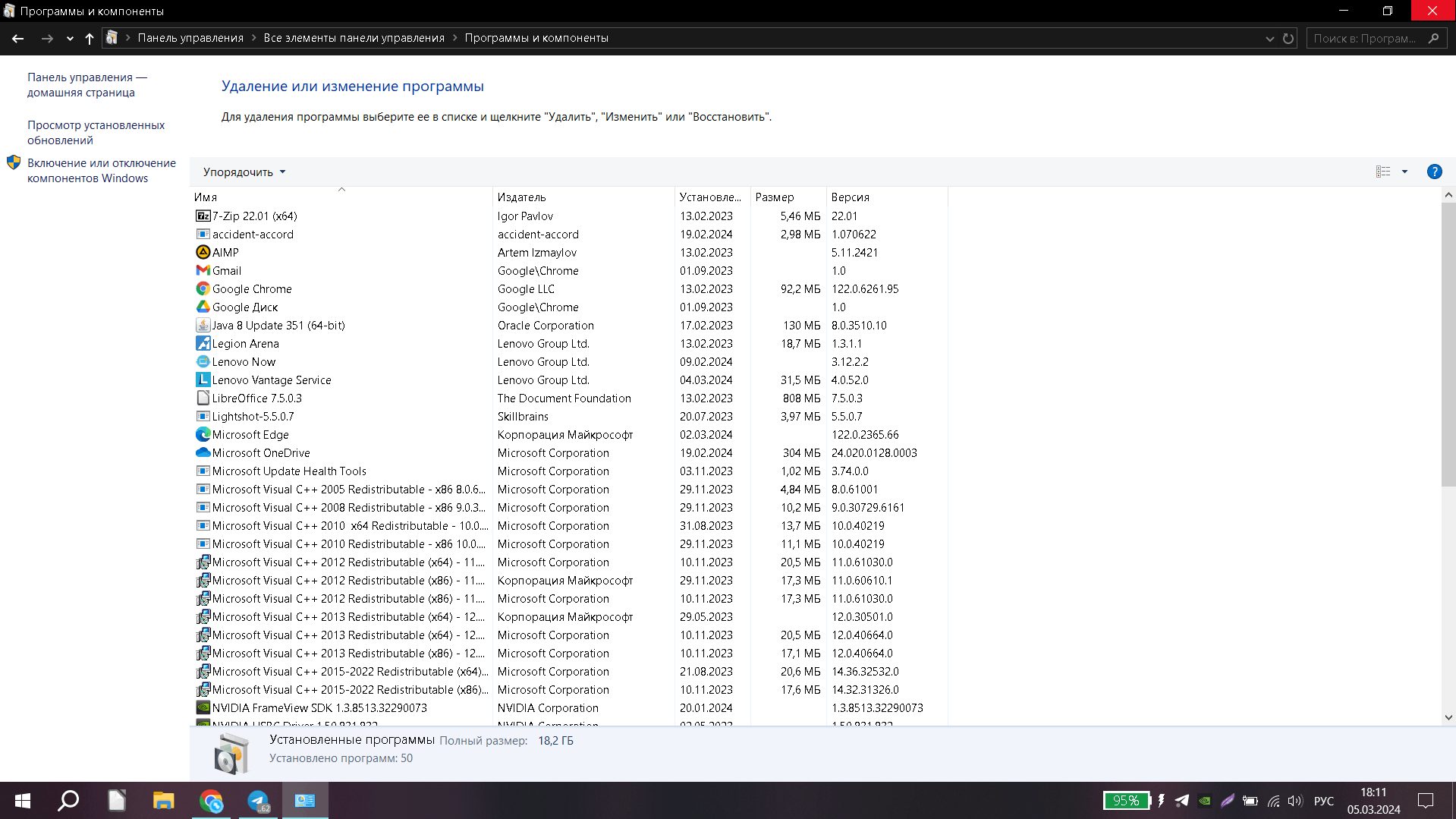The image size is (1456, 819).
Task: Select Microsoft Visual C++ 2008 Redistributable row
Action: (568, 507)
